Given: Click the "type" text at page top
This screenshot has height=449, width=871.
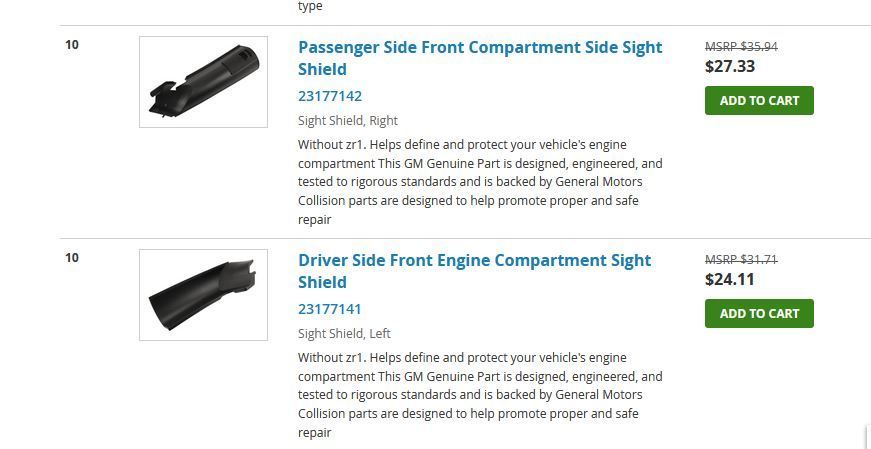Looking at the screenshot, I should point(310,7).
